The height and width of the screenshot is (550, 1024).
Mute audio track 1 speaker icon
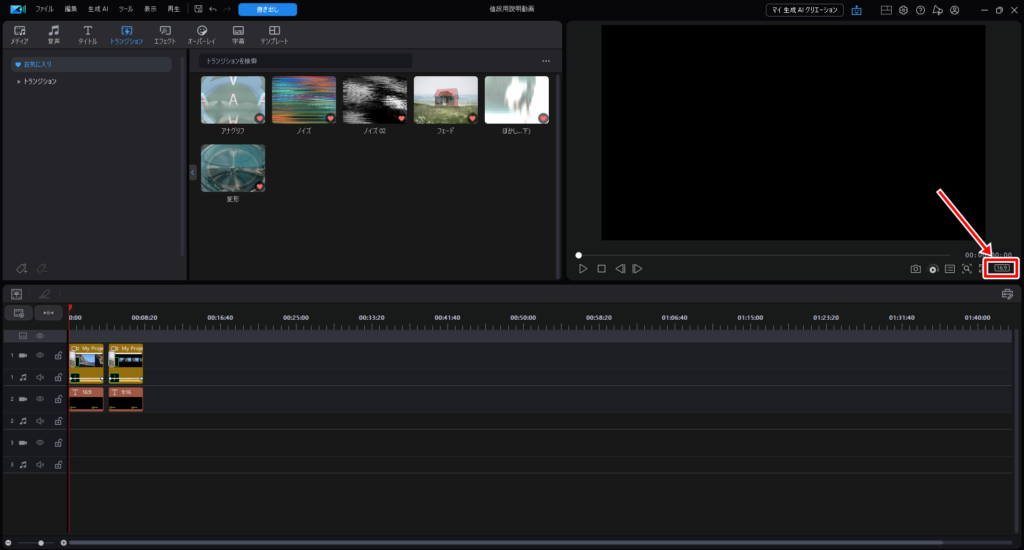tap(41, 377)
